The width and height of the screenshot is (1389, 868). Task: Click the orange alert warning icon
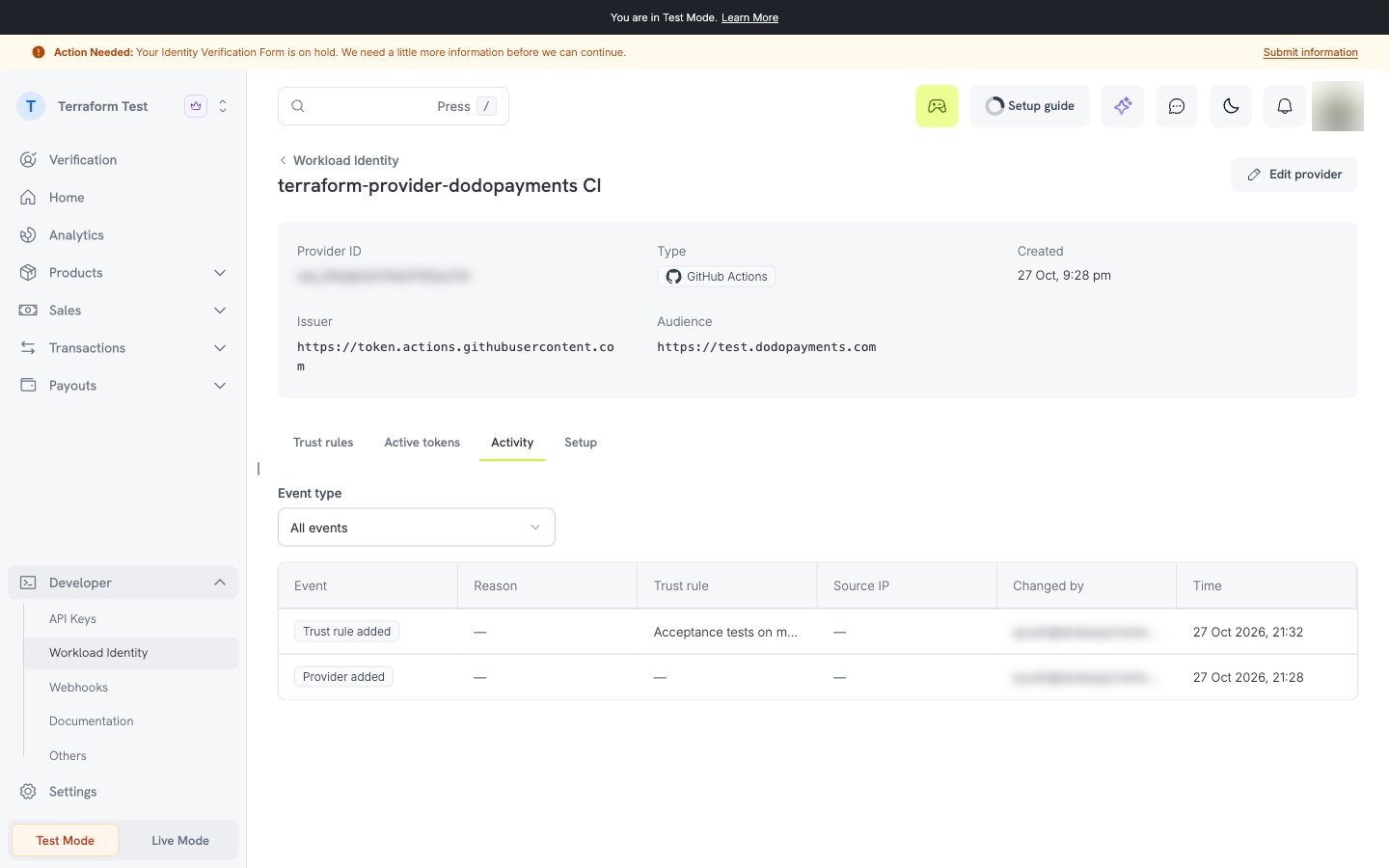pyautogui.click(x=39, y=52)
